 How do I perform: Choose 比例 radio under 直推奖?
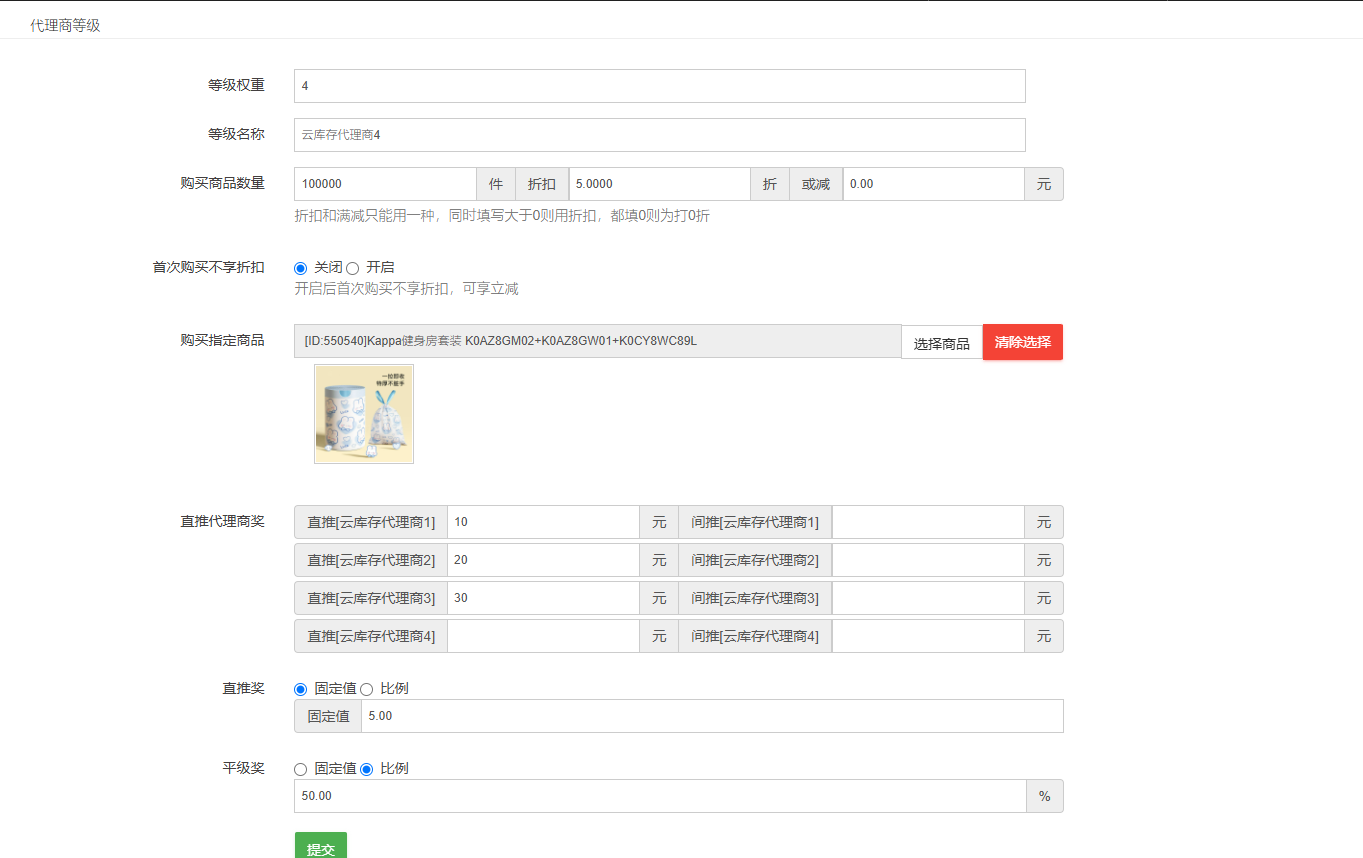pos(366,689)
